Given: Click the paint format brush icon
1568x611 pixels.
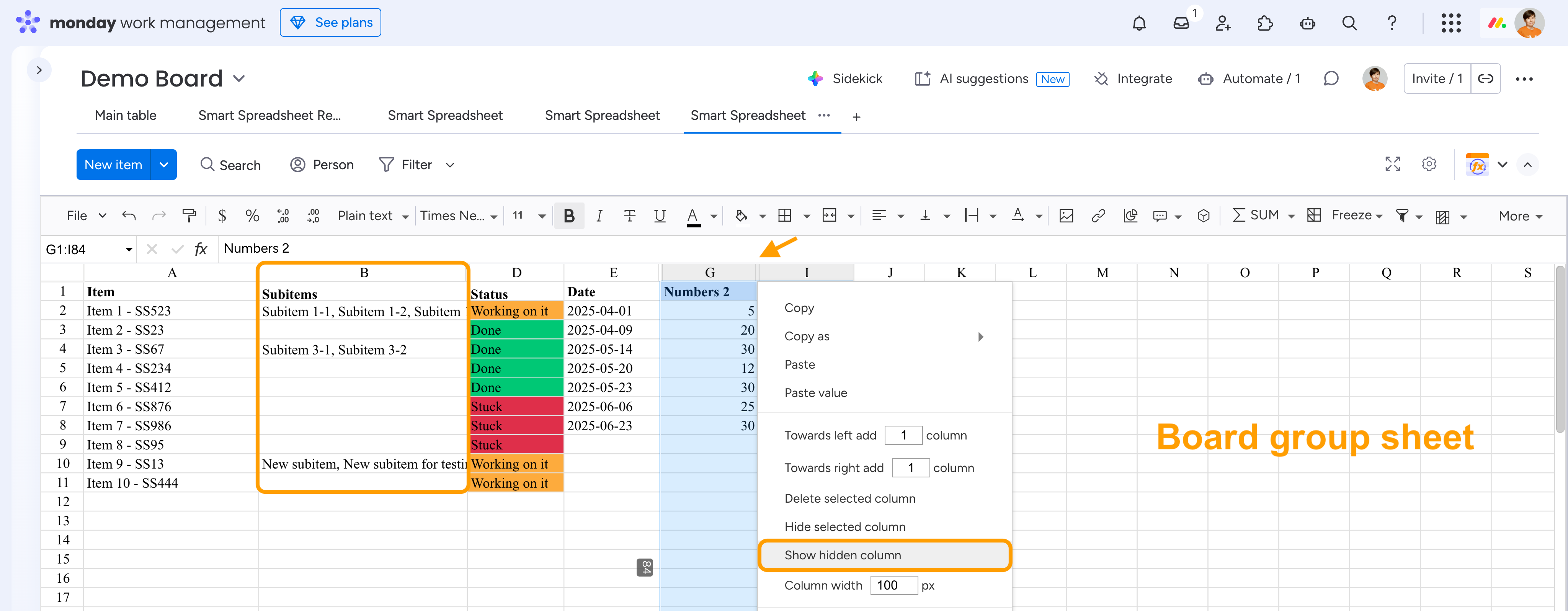Looking at the screenshot, I should click(189, 216).
